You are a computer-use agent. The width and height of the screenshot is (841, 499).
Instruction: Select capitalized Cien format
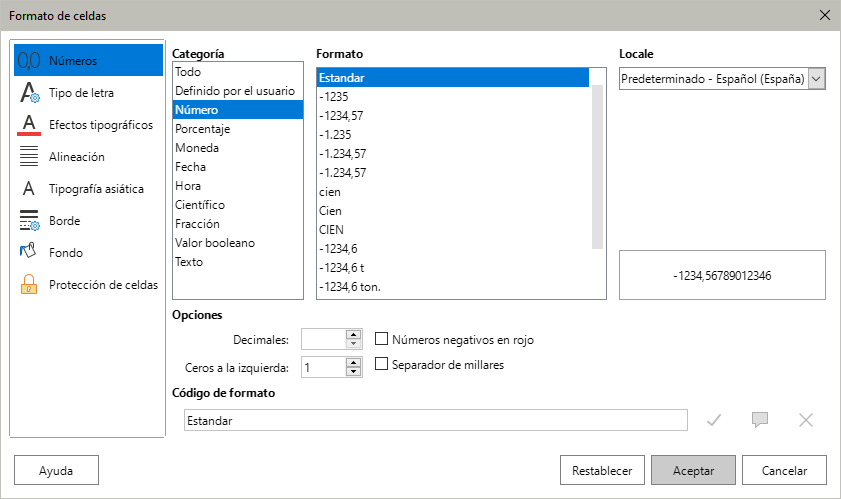(453, 211)
